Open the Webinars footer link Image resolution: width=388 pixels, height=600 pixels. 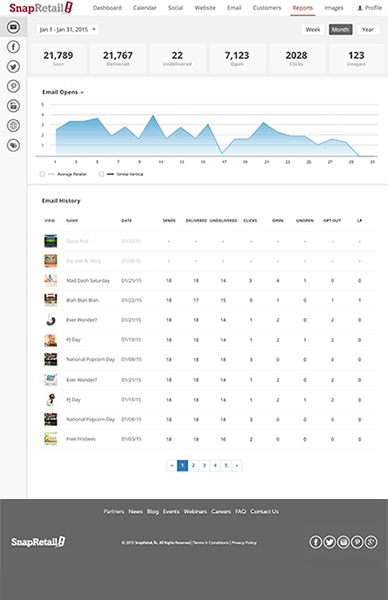tap(195, 512)
